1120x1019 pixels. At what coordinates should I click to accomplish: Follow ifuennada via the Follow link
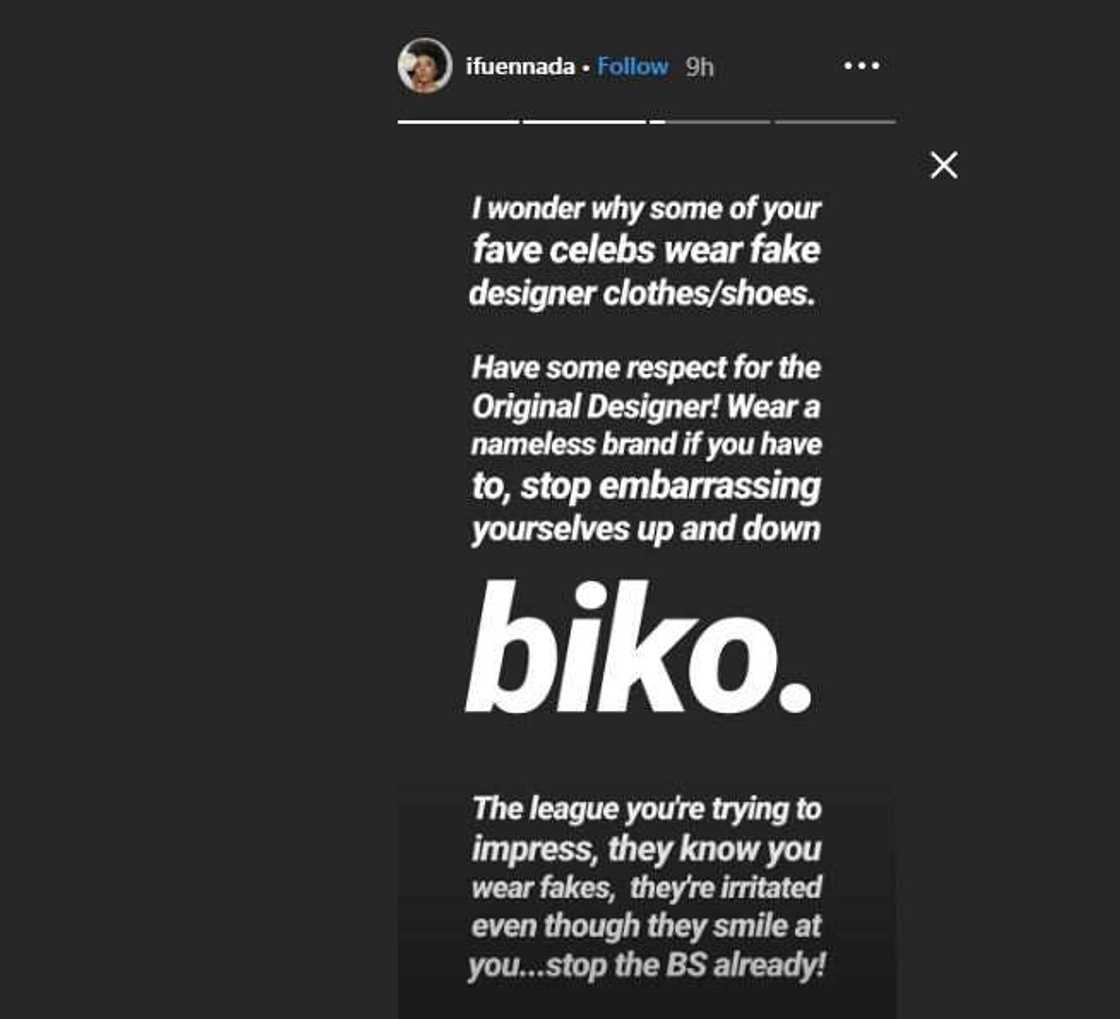(x=631, y=65)
